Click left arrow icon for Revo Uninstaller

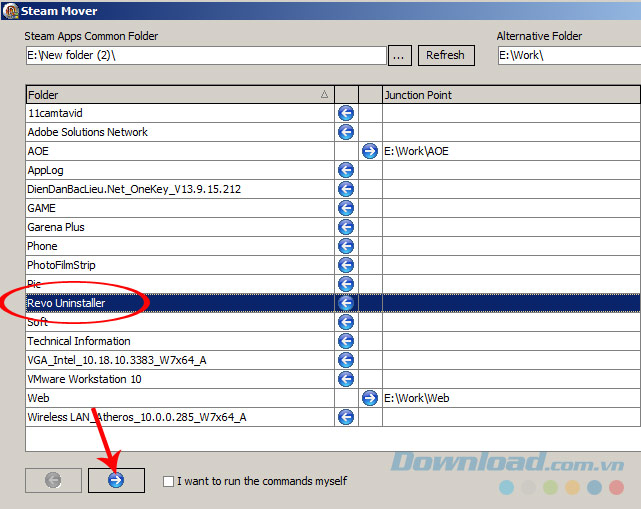[x=346, y=303]
